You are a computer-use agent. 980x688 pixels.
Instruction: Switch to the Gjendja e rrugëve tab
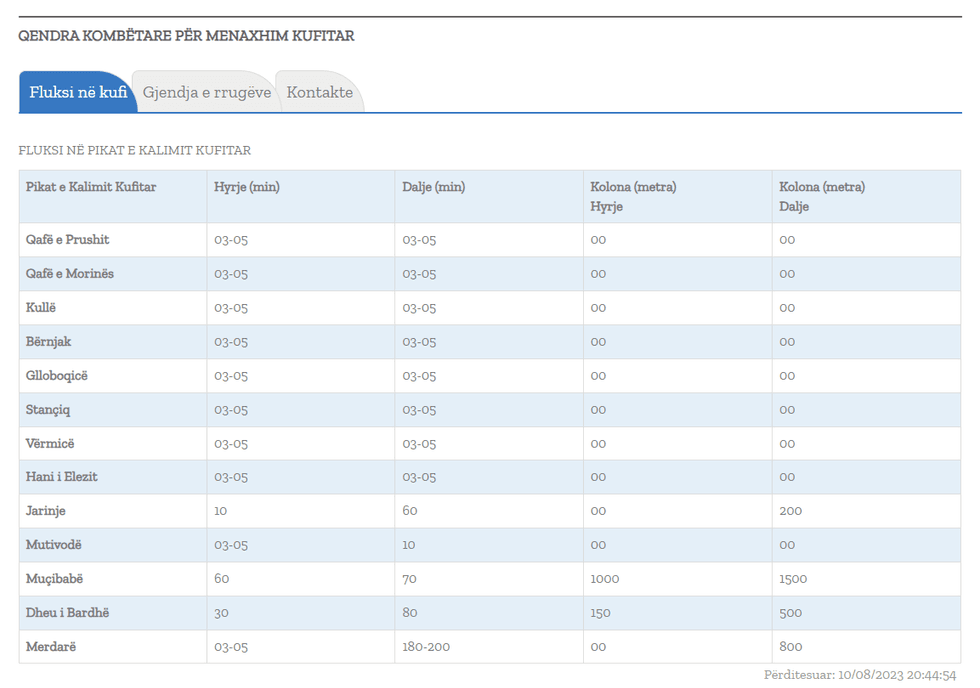(206, 92)
